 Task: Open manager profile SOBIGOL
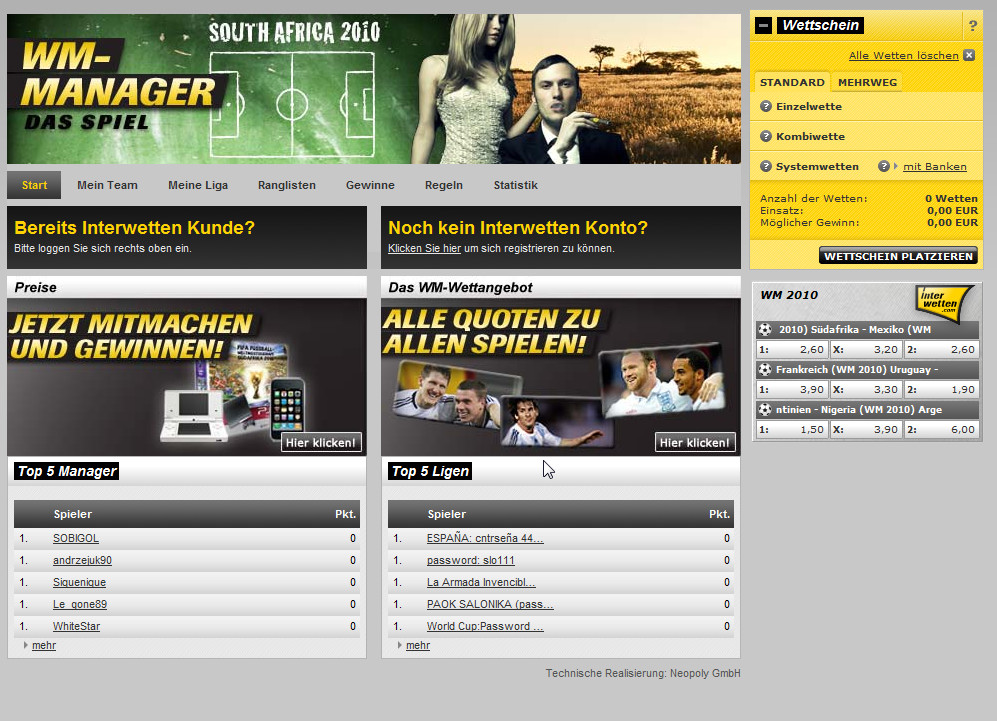[76, 539]
